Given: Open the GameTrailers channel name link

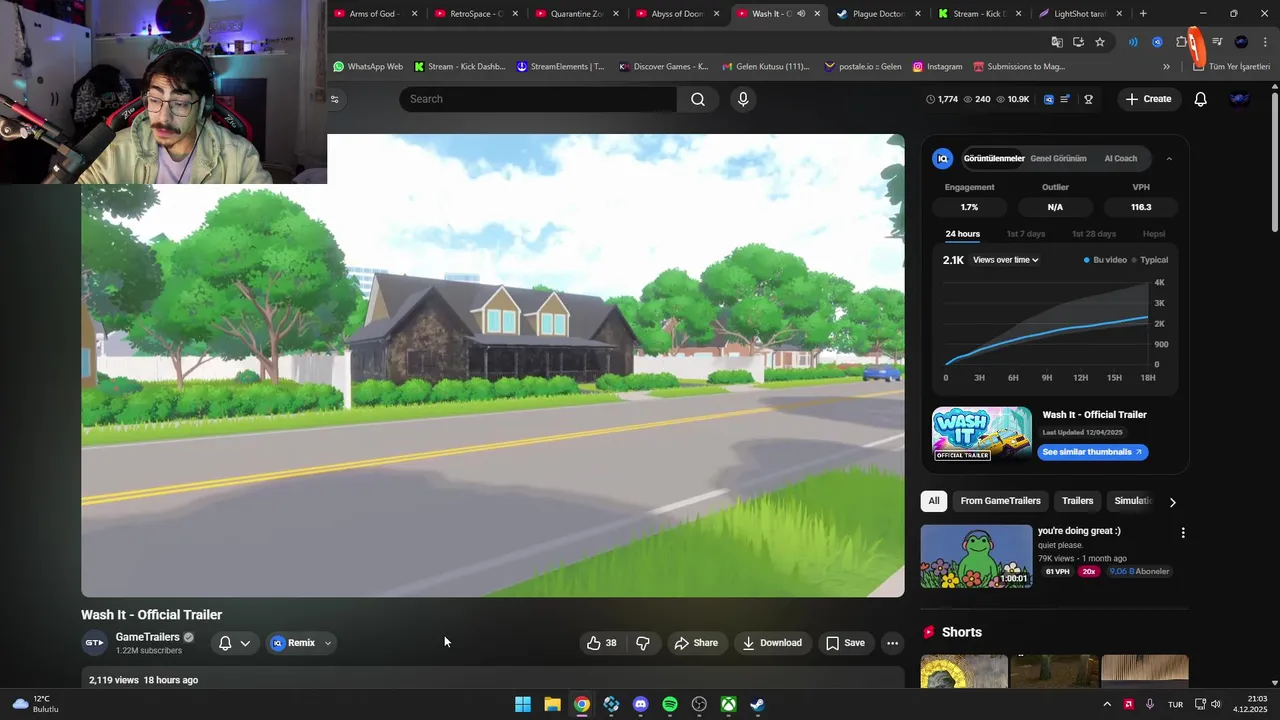Looking at the screenshot, I should pos(147,637).
